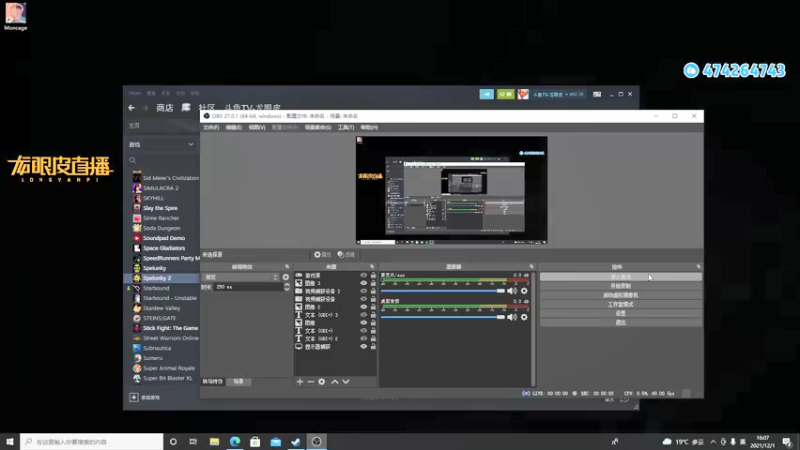The height and width of the screenshot is (450, 800).
Task: Remove selected source with minus icon
Action: (x=311, y=382)
